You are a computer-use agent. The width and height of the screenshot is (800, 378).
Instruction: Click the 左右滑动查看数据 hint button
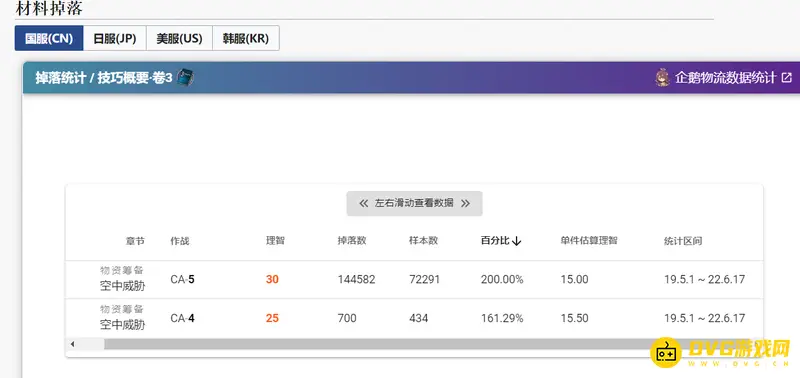pyautogui.click(x=414, y=203)
